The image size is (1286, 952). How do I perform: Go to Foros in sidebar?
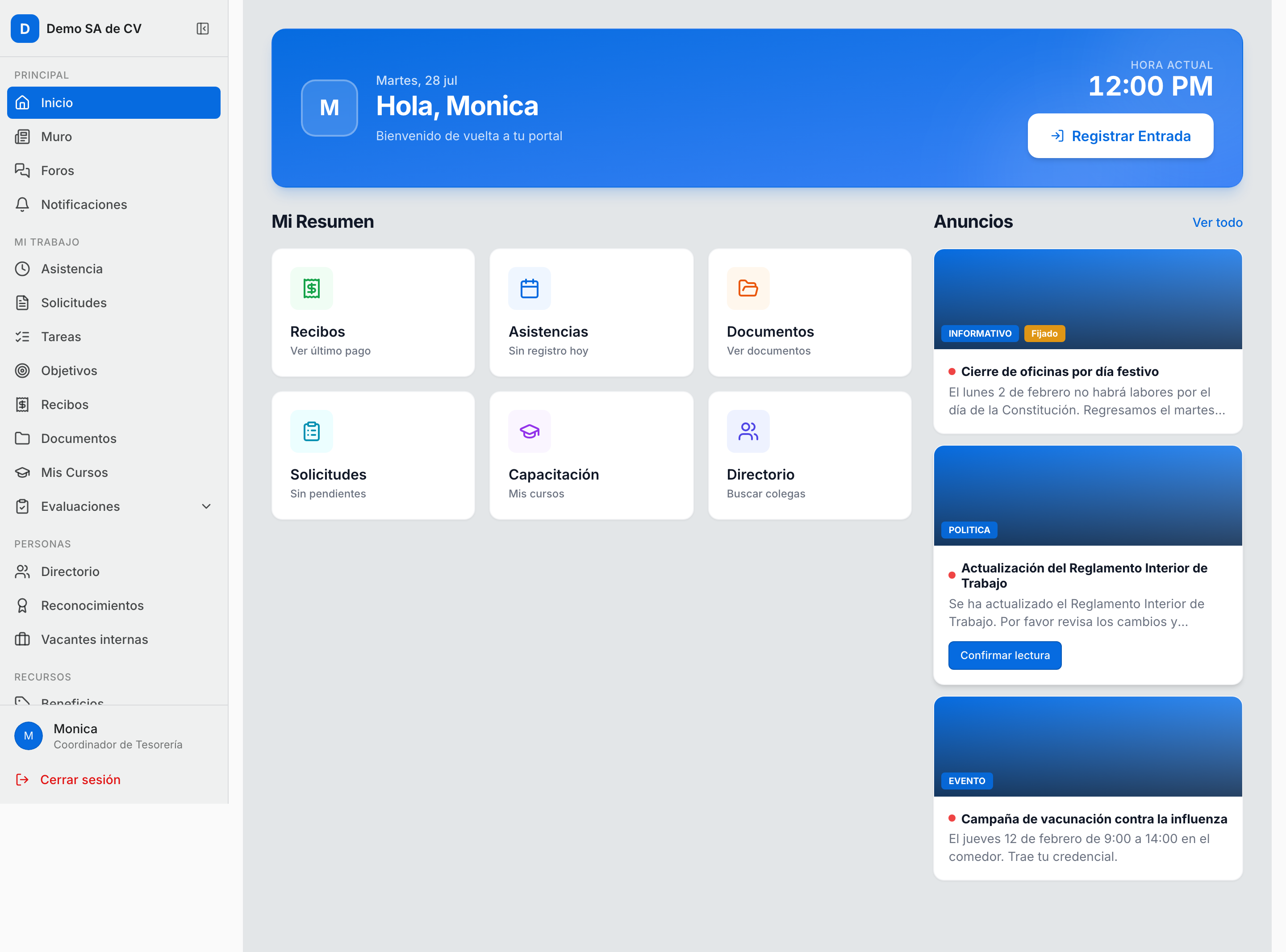[x=113, y=171]
